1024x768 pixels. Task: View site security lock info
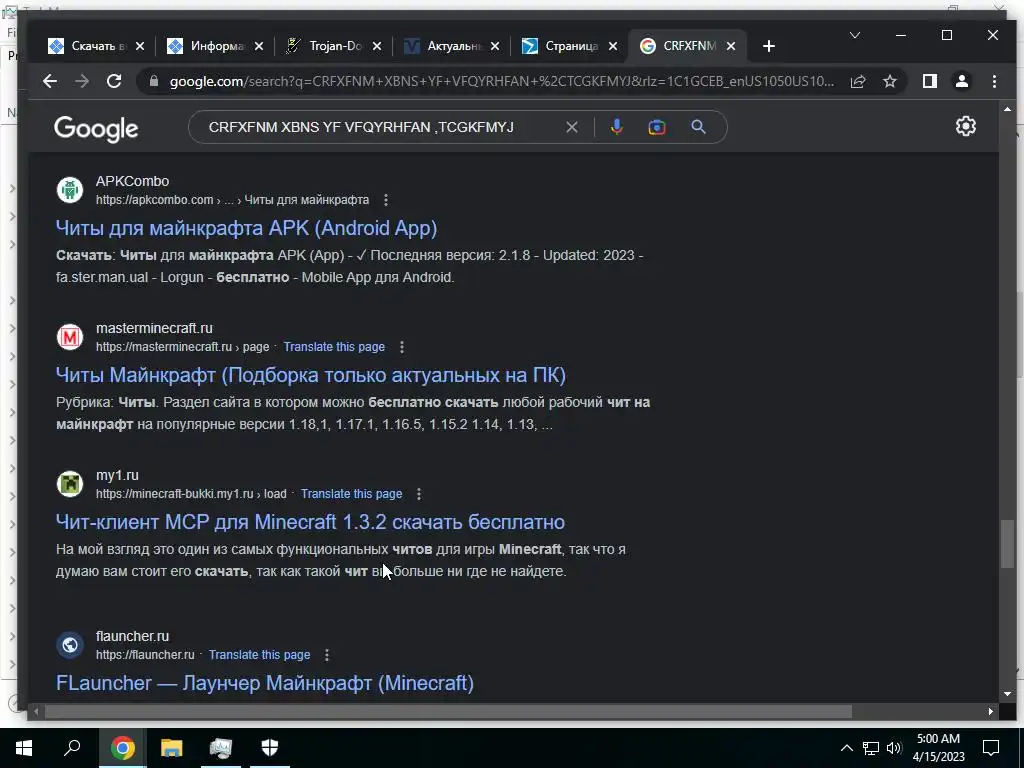[154, 81]
